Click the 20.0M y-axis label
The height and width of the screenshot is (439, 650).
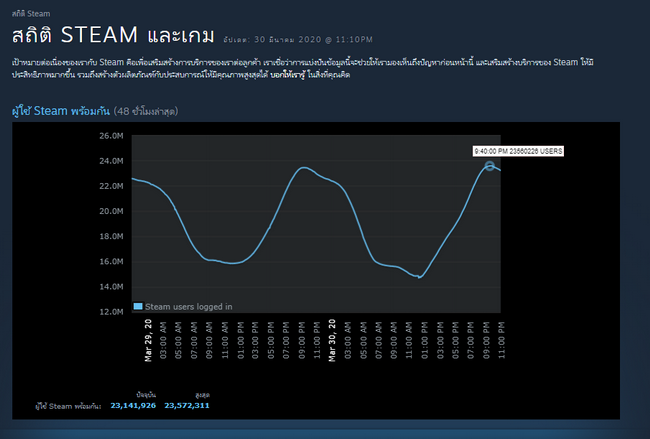pos(111,211)
